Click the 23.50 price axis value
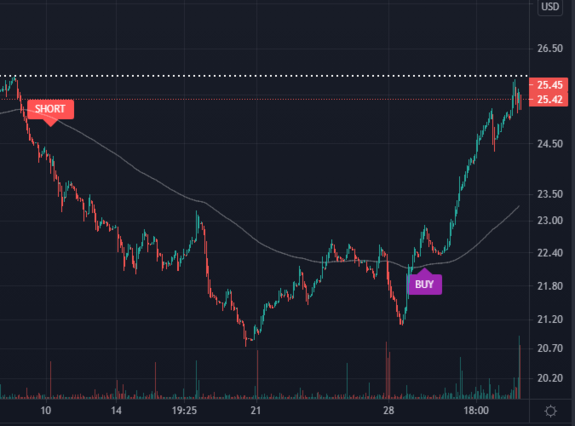Image resolution: width=575 pixels, height=426 pixels. tap(550, 194)
